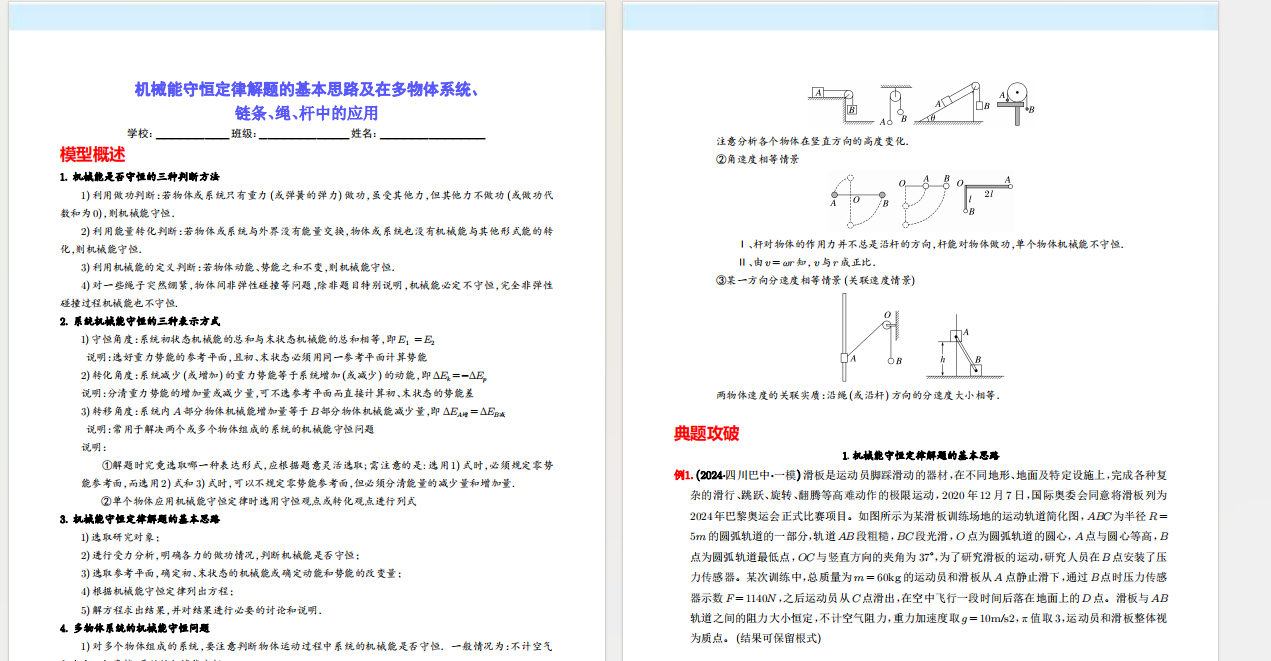Click the line starting 3) 利用机械能的定义判断
This screenshot has height=661, width=1271.
tap(237, 267)
